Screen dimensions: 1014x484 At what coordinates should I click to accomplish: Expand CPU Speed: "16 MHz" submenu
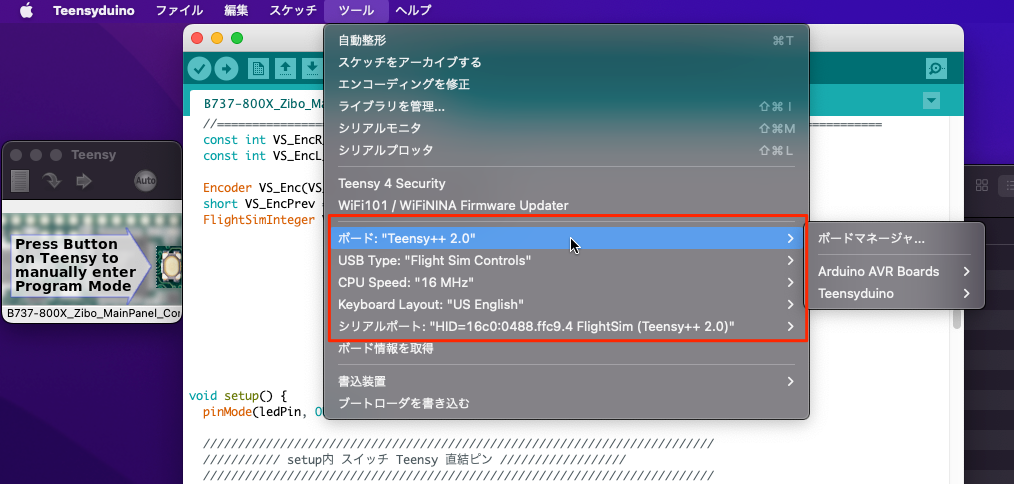(x=566, y=282)
